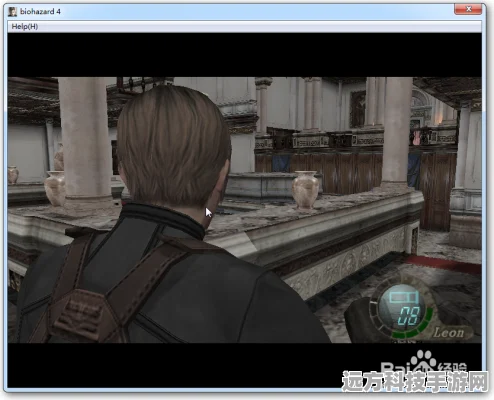
Task: Select the Leon name label in HUD
Action: (x=449, y=332)
